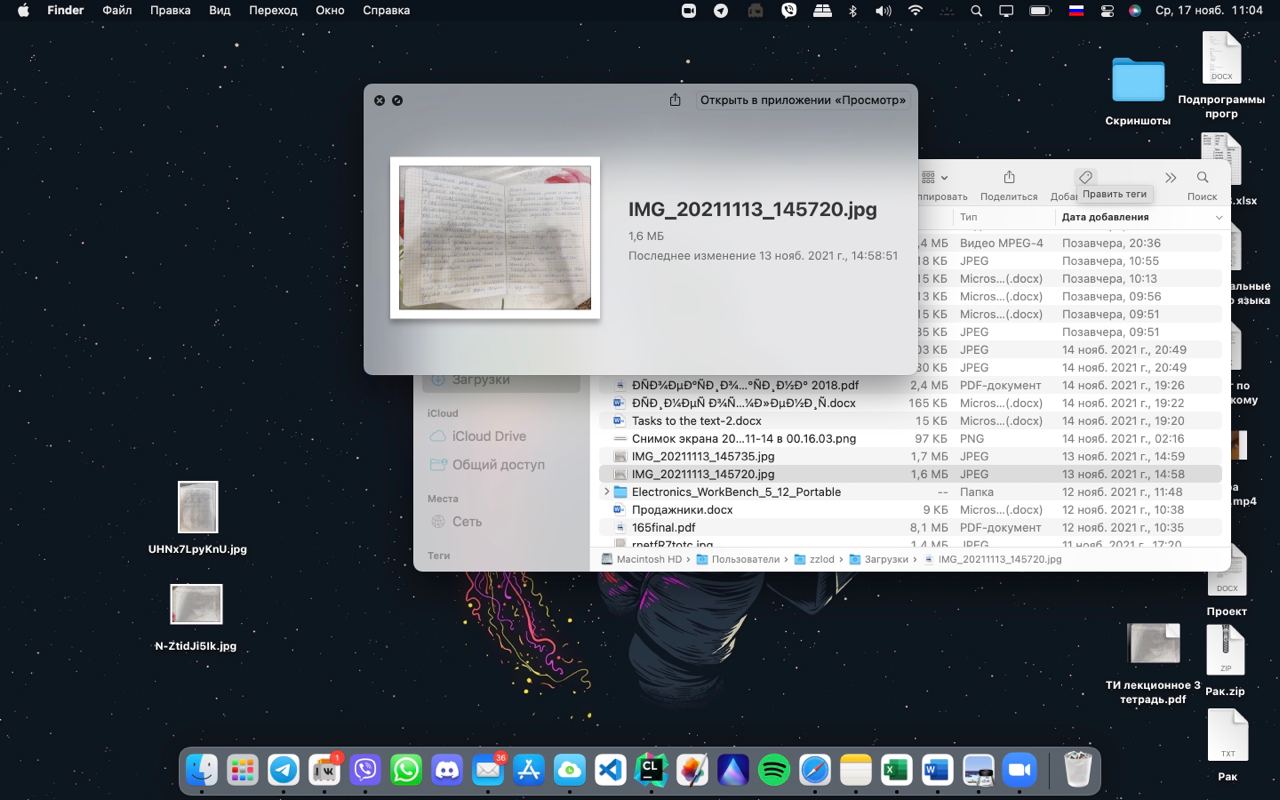Open Spotlight search in menu bar
The height and width of the screenshot is (800, 1280).
pos(976,10)
